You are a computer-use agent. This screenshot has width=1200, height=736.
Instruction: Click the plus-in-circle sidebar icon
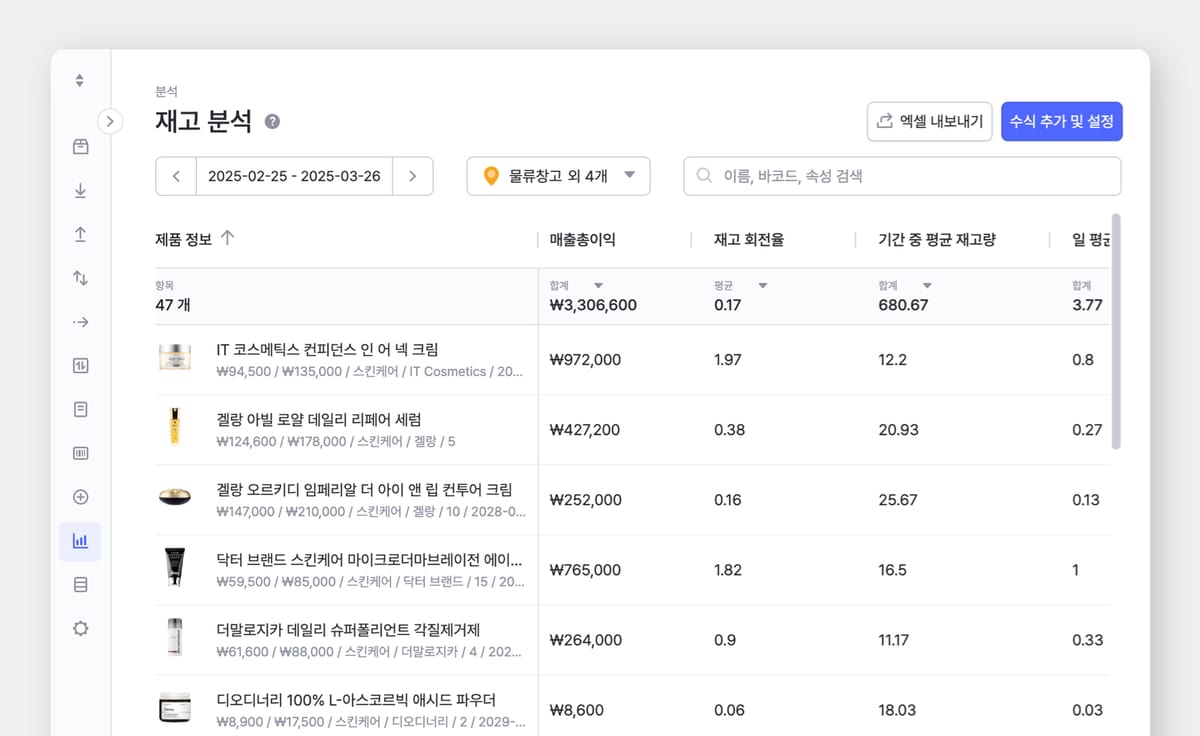pos(80,497)
